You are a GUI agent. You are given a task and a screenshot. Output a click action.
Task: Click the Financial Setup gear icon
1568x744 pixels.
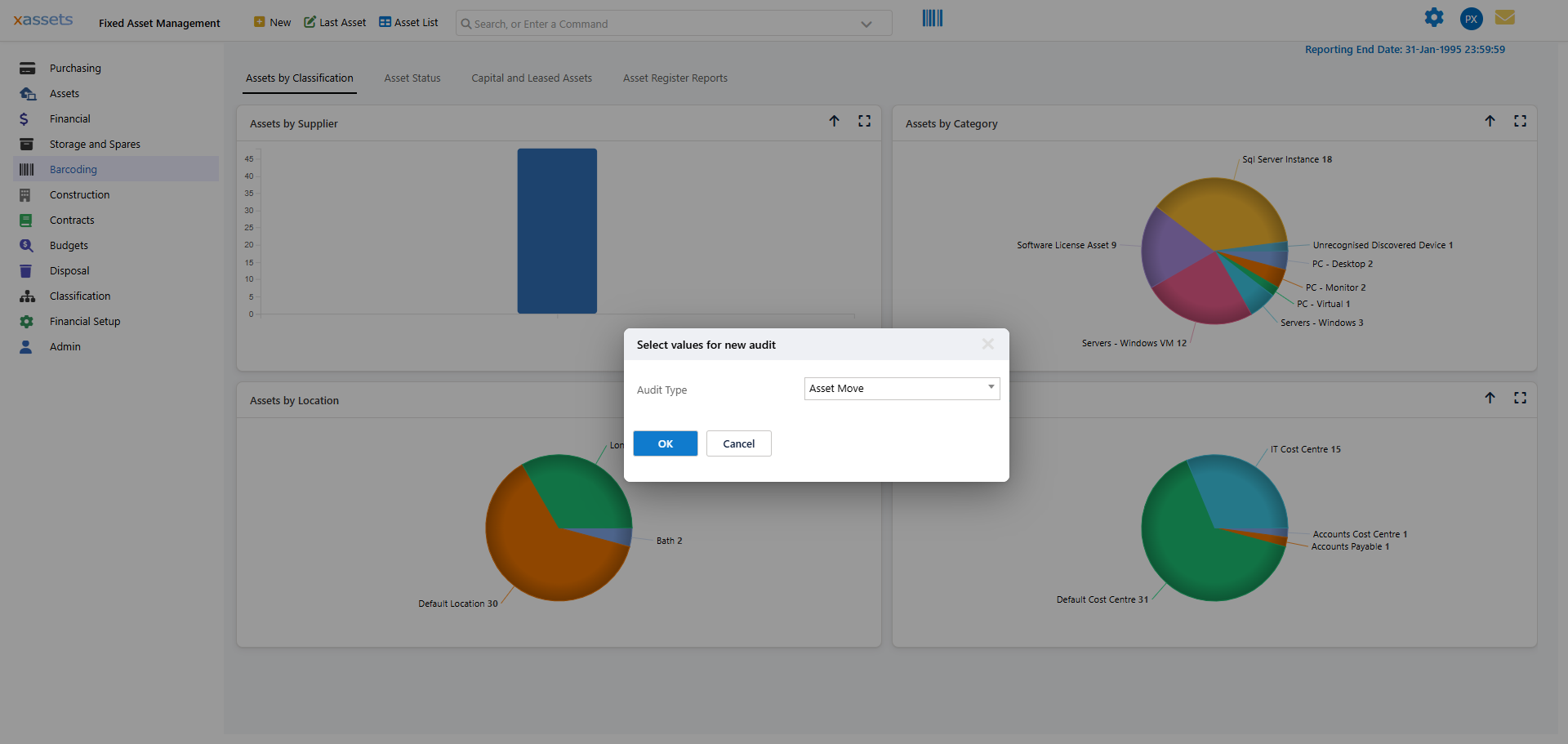coord(27,321)
